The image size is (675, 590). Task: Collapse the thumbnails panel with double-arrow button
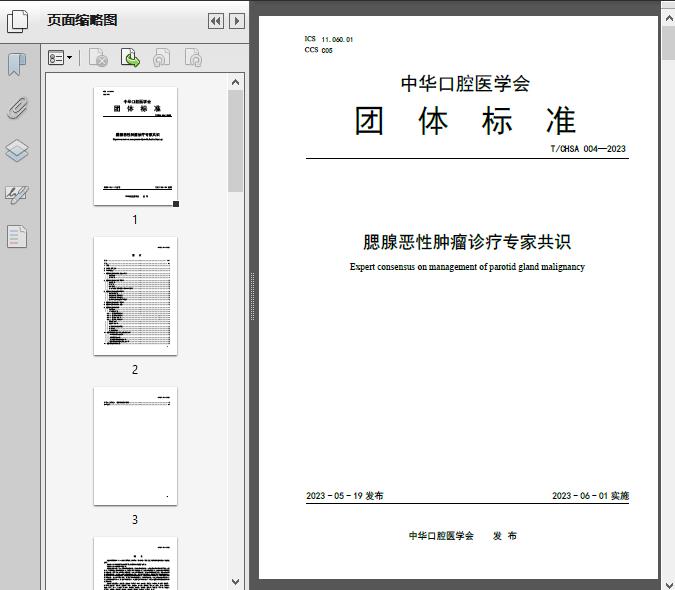216,21
